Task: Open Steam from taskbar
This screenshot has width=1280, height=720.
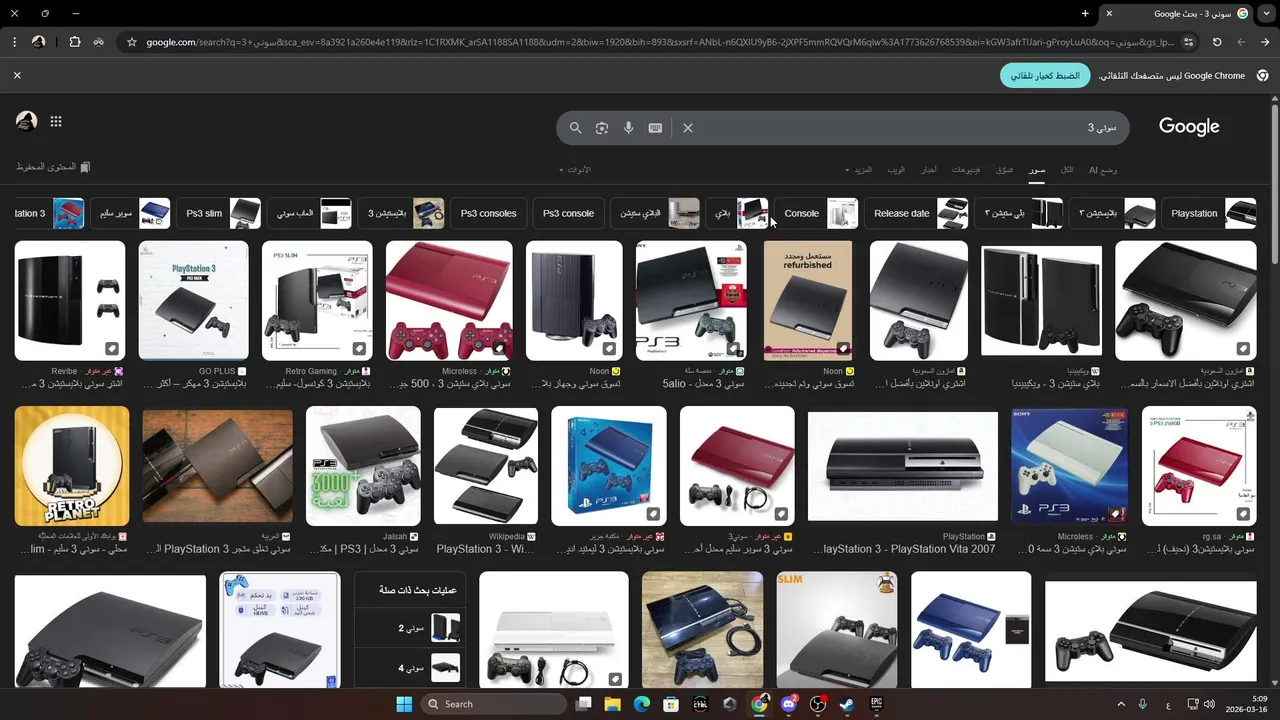Action: 847,704
